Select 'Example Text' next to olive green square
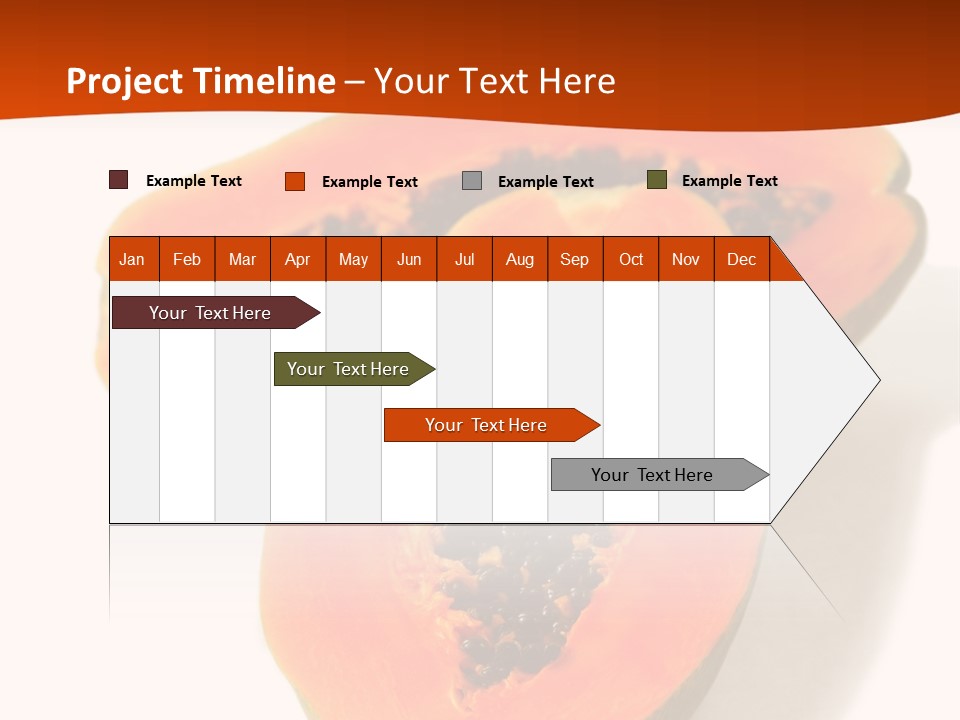 (730, 181)
